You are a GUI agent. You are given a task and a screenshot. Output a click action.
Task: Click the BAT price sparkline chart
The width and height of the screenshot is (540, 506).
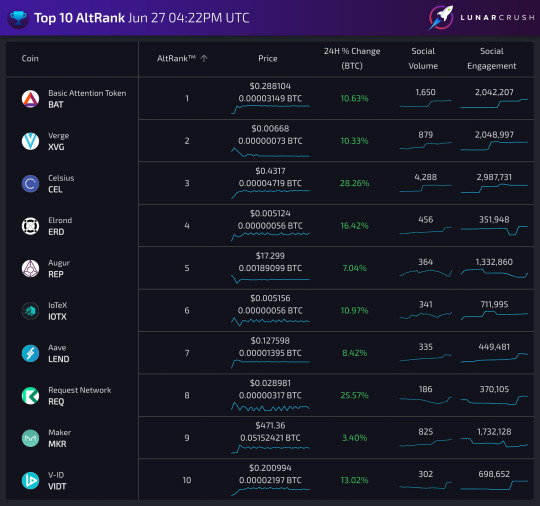[x=270, y=109]
